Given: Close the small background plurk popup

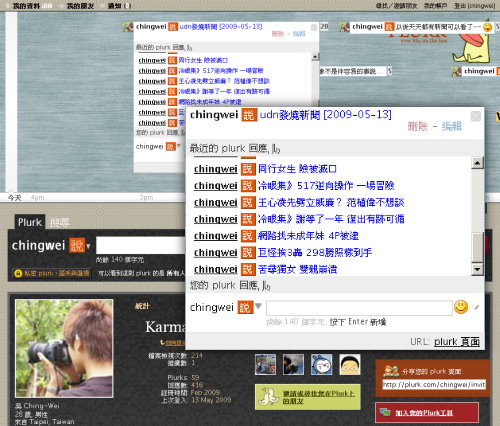Looking at the screenshot, I should tap(314, 27).
